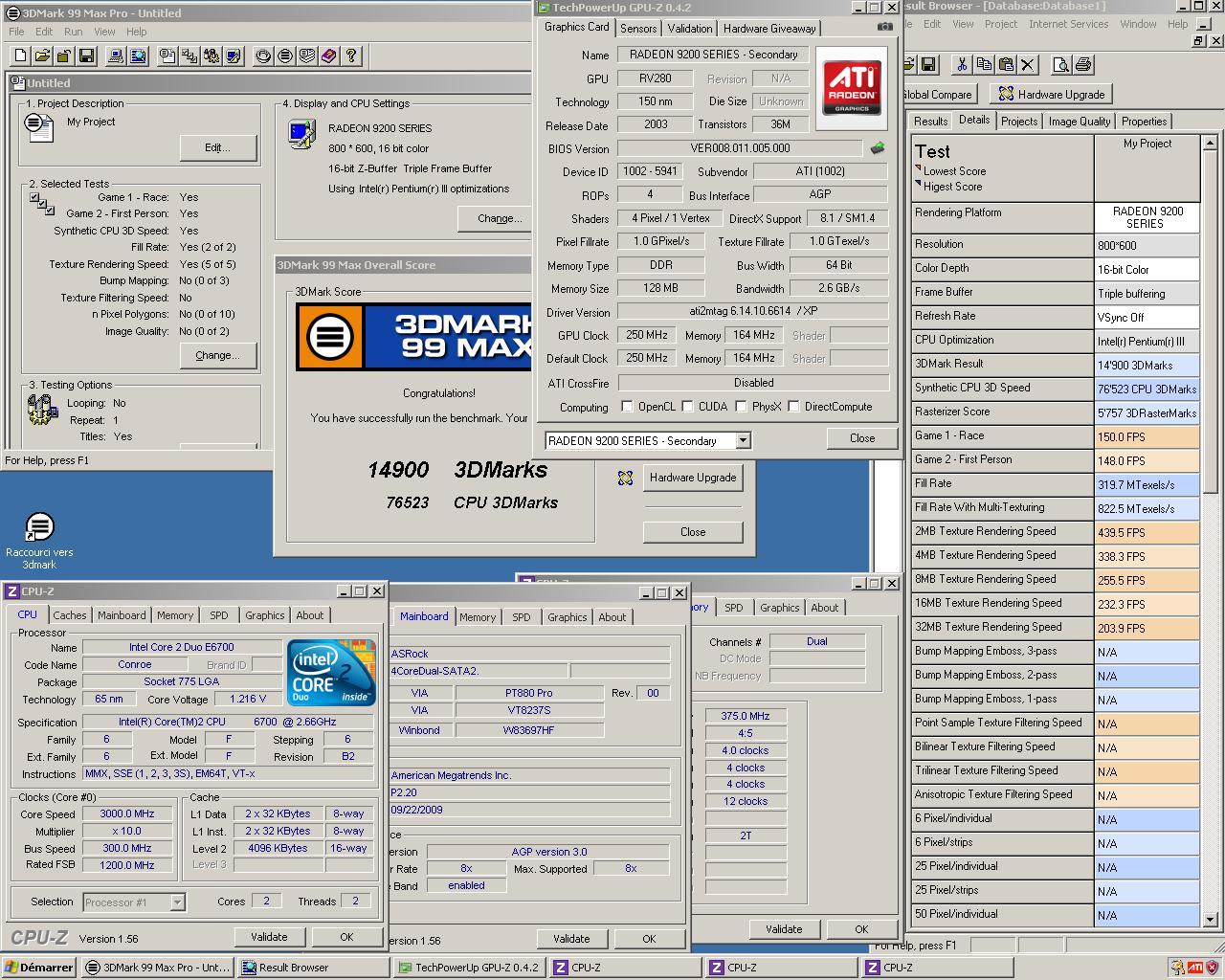Image resolution: width=1225 pixels, height=980 pixels.
Task: Switch to the Caches tab in CPU-Z
Action: pos(70,615)
